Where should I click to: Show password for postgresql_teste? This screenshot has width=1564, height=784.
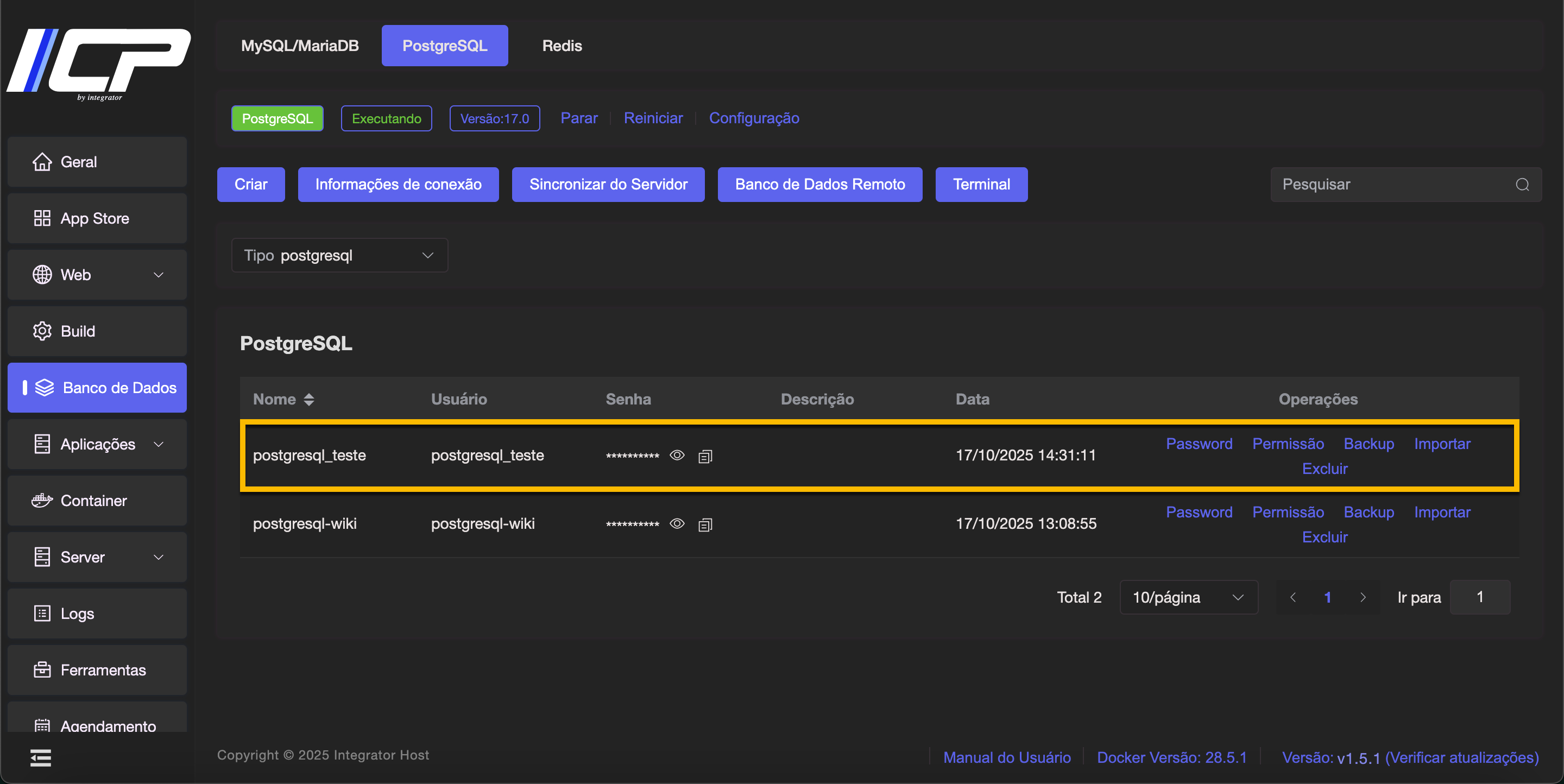(677, 455)
